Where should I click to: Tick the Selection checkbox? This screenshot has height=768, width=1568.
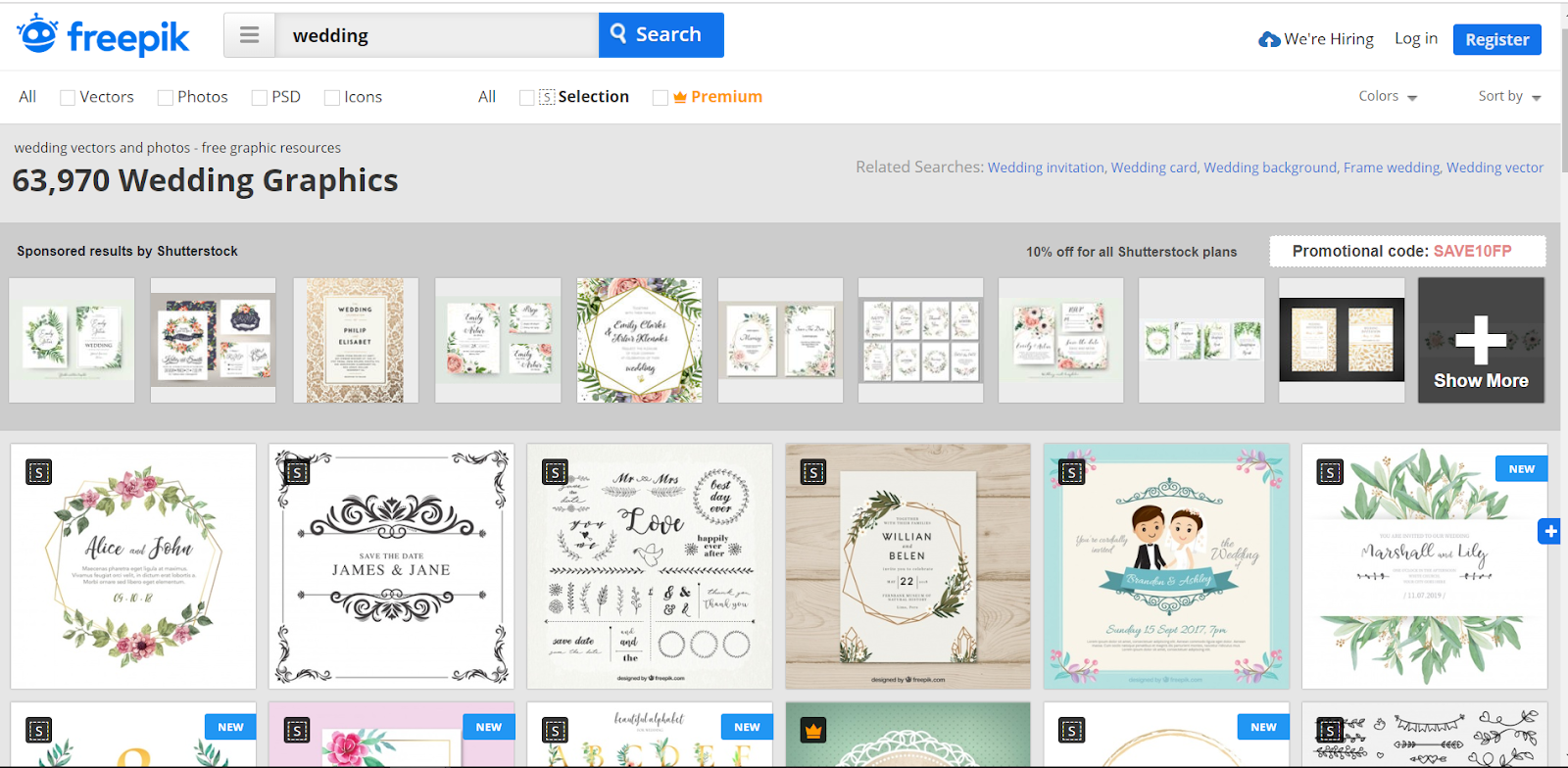click(527, 98)
